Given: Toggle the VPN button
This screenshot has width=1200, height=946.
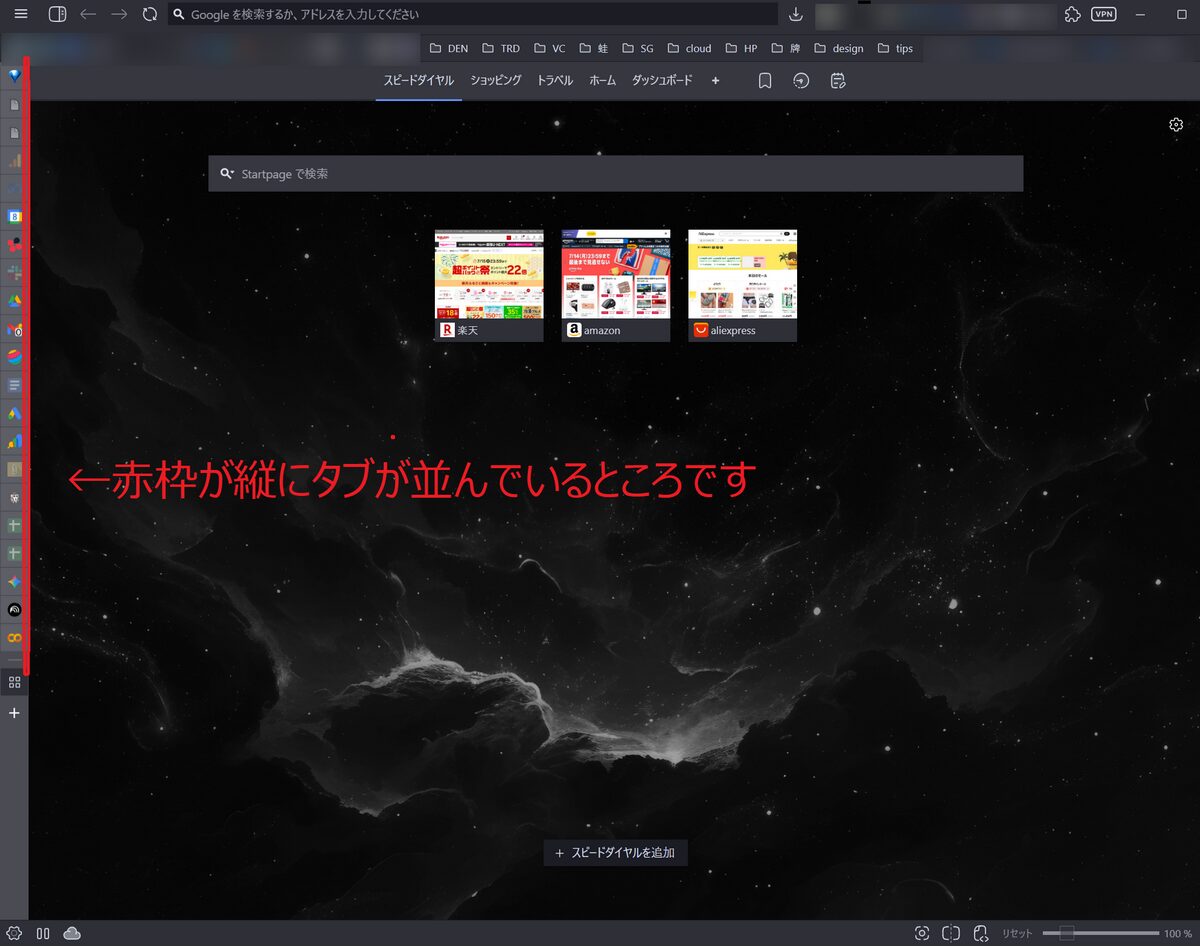Looking at the screenshot, I should coord(1104,15).
